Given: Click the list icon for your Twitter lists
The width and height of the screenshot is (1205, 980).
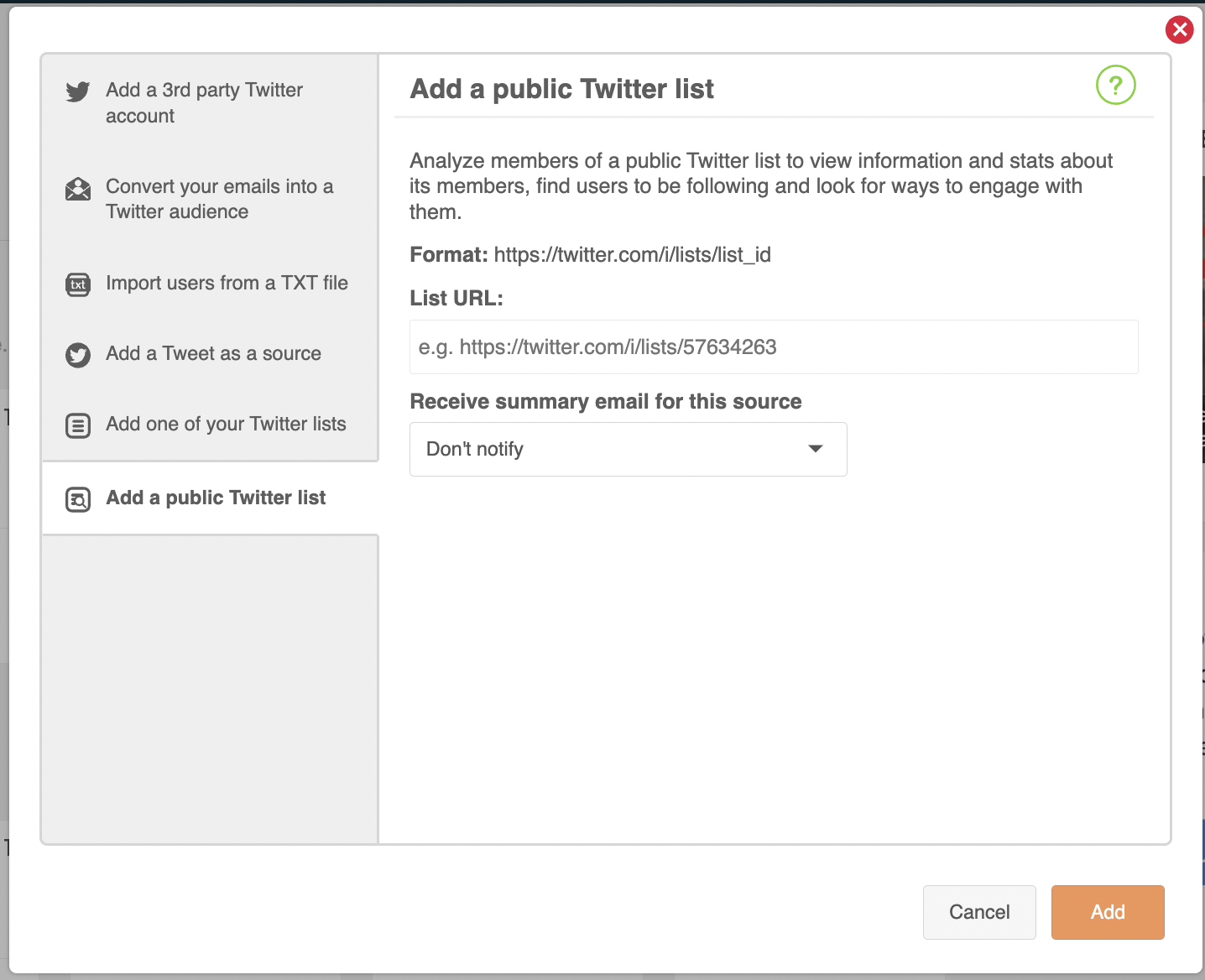Looking at the screenshot, I should point(78,425).
